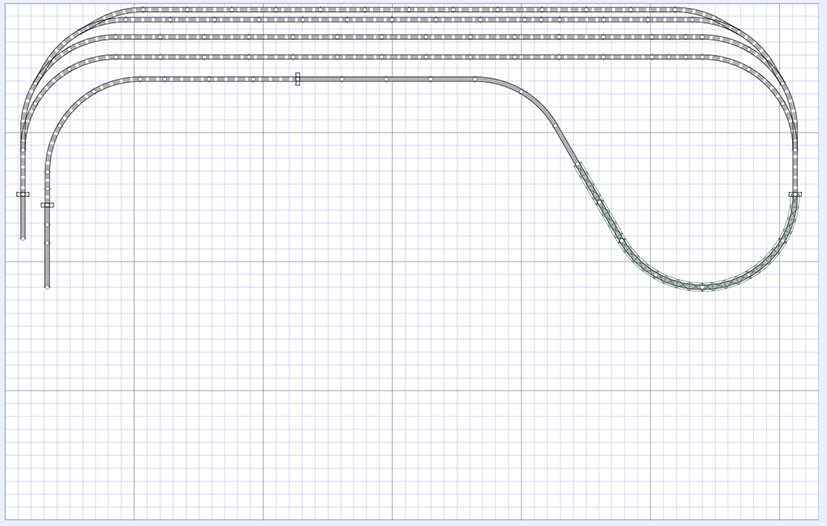Select the lowest point of the highlighted bottom curve
The width and height of the screenshot is (827, 526).
click(703, 287)
